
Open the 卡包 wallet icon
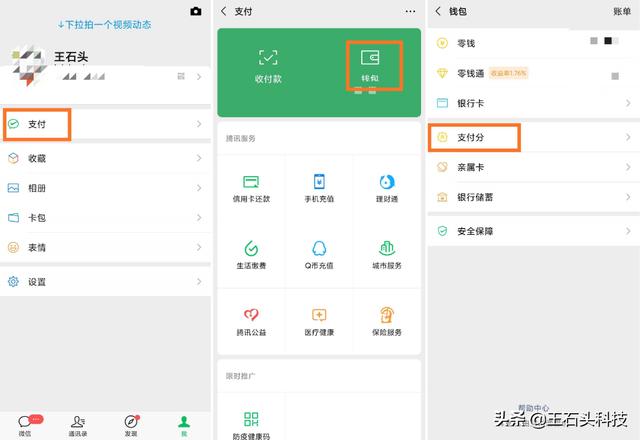[13, 218]
